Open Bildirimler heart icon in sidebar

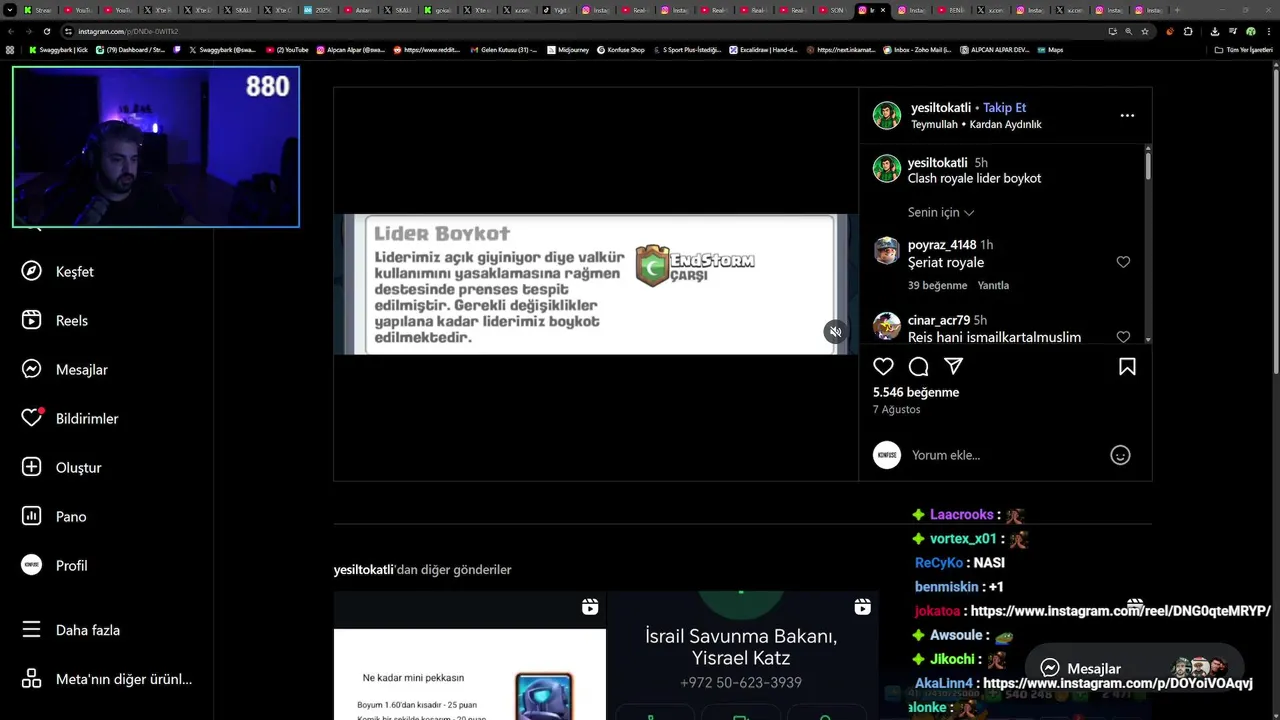point(32,418)
